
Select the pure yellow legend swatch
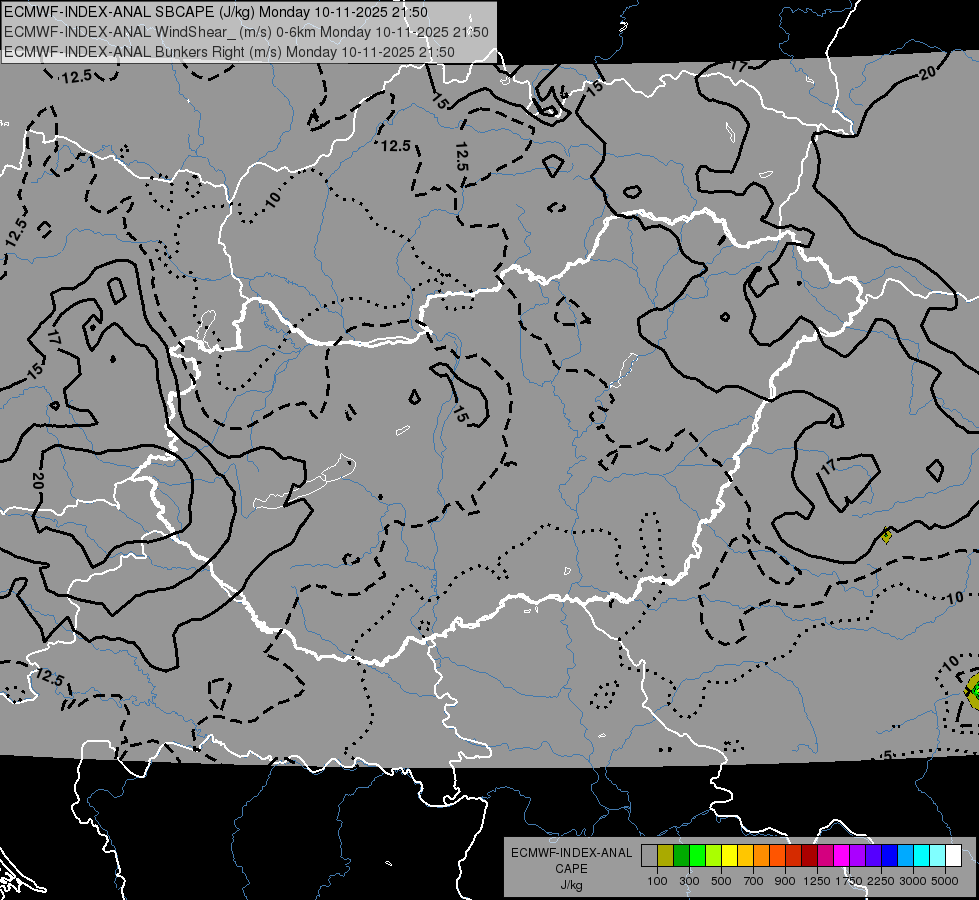click(x=729, y=856)
